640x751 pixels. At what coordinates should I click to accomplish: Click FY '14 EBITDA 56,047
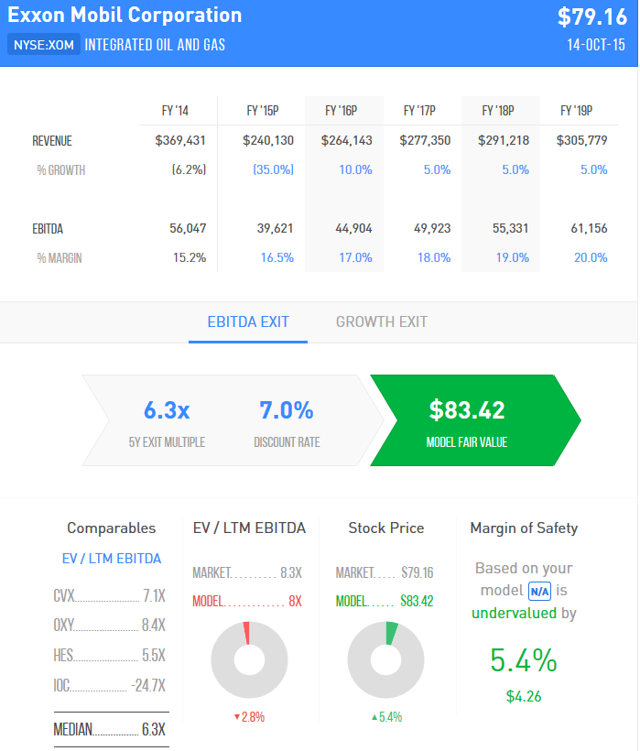point(188,228)
